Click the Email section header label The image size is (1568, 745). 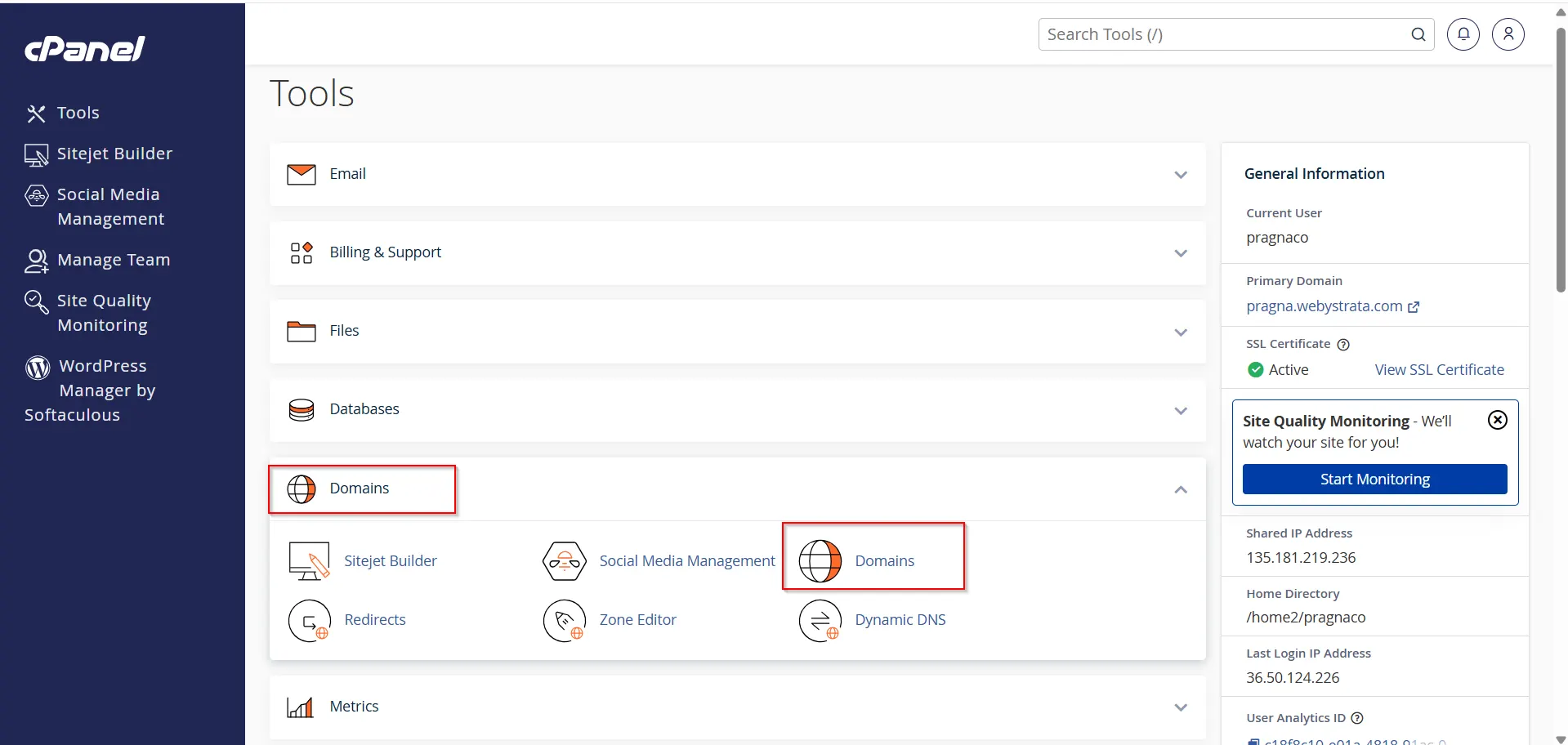click(x=347, y=174)
